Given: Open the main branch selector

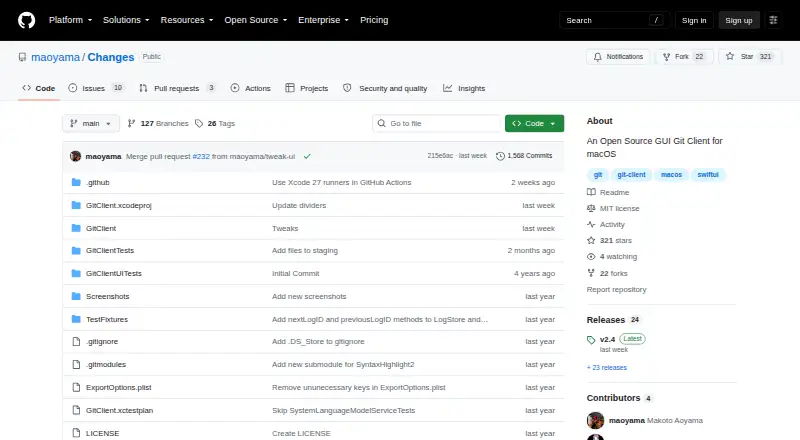Looking at the screenshot, I should (x=91, y=124).
